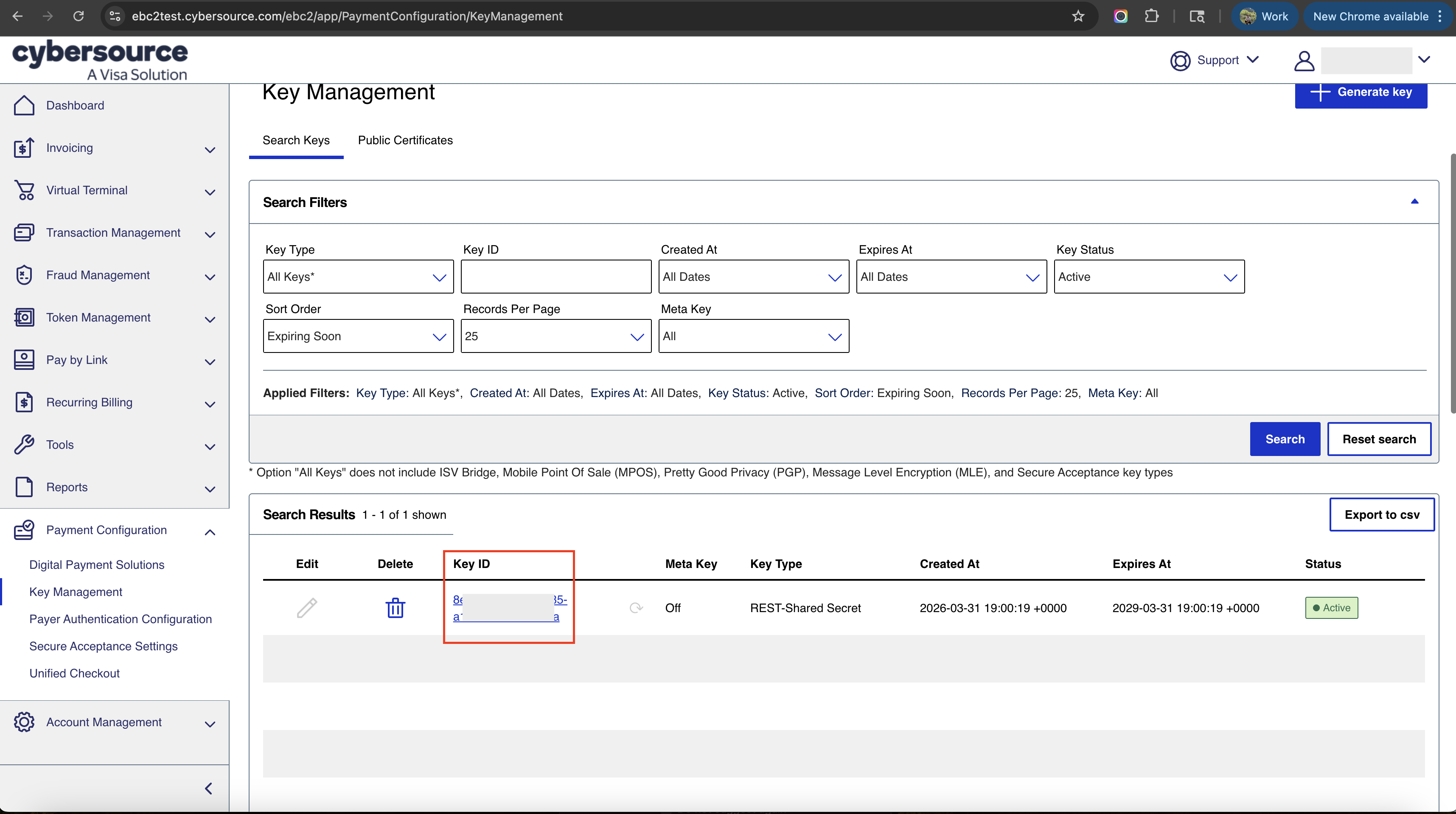Open the Meta Key dropdown

753,336
